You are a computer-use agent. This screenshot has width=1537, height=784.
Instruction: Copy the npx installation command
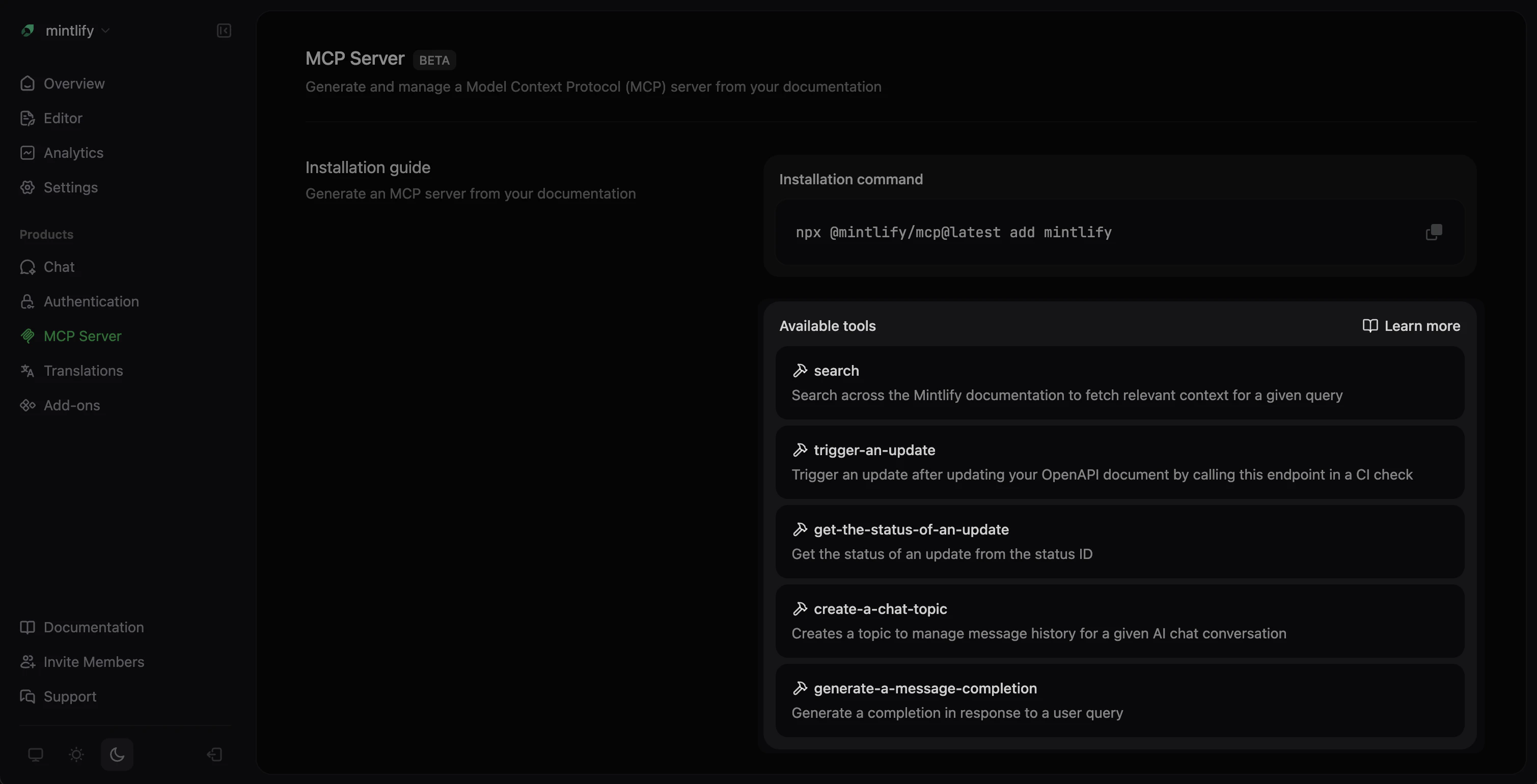(x=1433, y=232)
